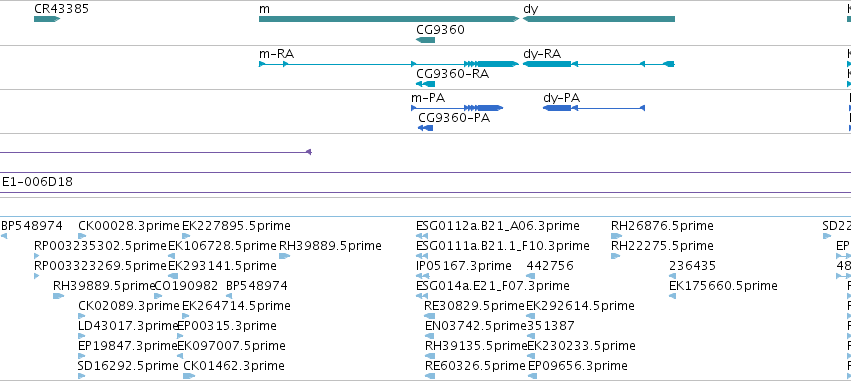Viewport: 851px width, 381px height.
Task: Click the dy gene bar
Action: click(x=599, y=19)
